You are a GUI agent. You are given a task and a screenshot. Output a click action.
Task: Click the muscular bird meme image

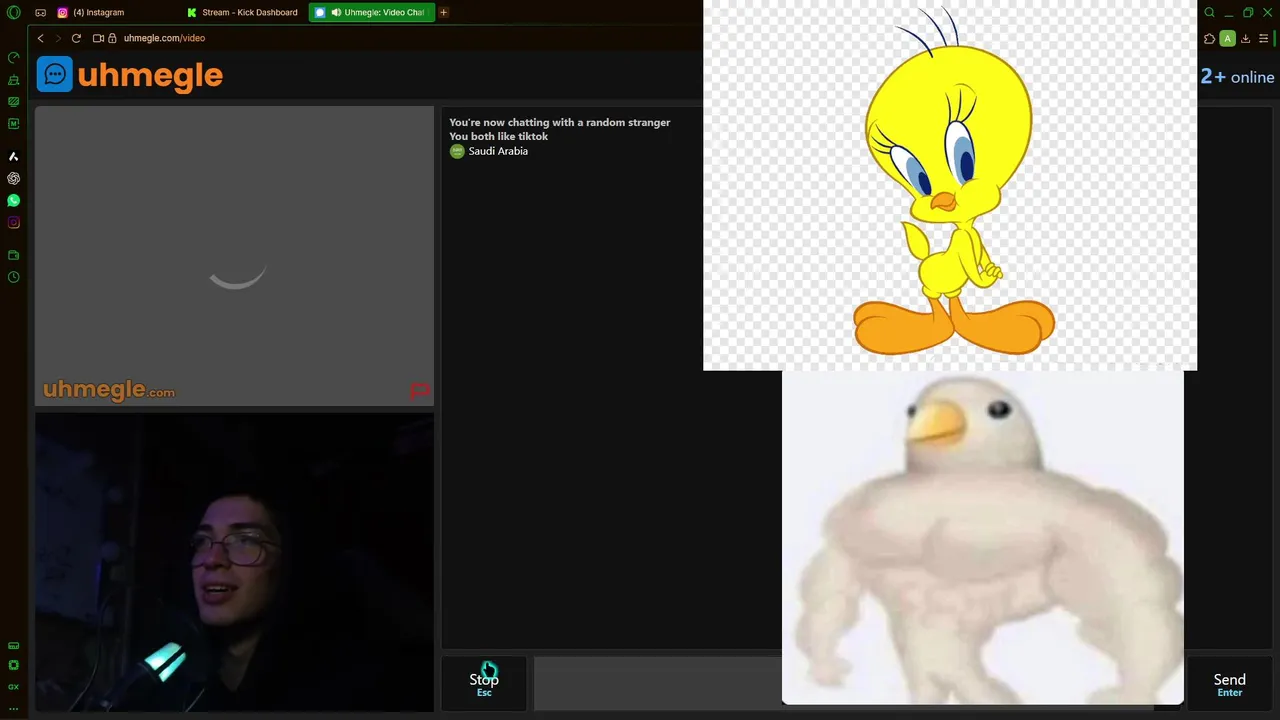[983, 538]
